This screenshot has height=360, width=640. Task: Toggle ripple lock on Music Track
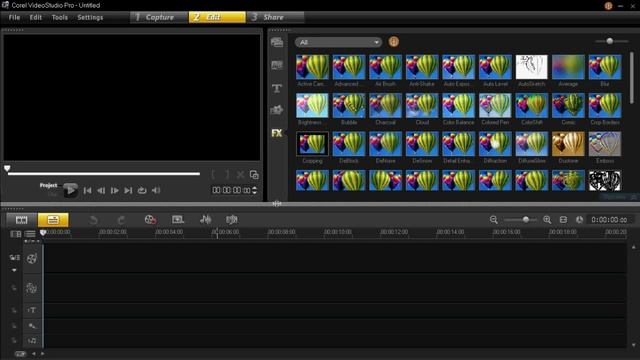(14, 340)
